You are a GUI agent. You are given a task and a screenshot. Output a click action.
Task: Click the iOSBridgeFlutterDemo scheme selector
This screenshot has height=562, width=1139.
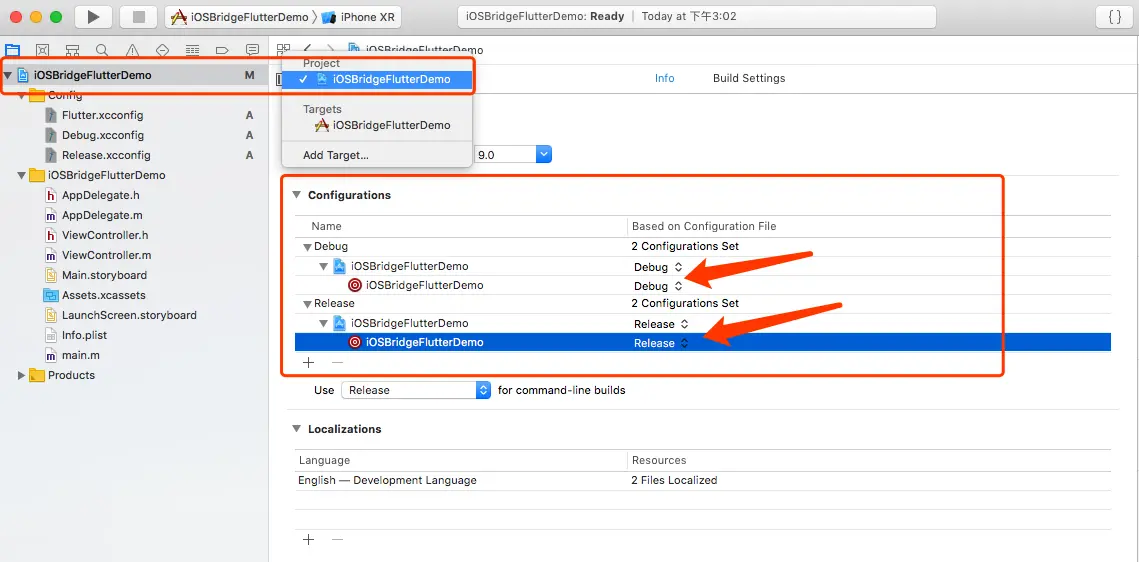click(x=240, y=17)
